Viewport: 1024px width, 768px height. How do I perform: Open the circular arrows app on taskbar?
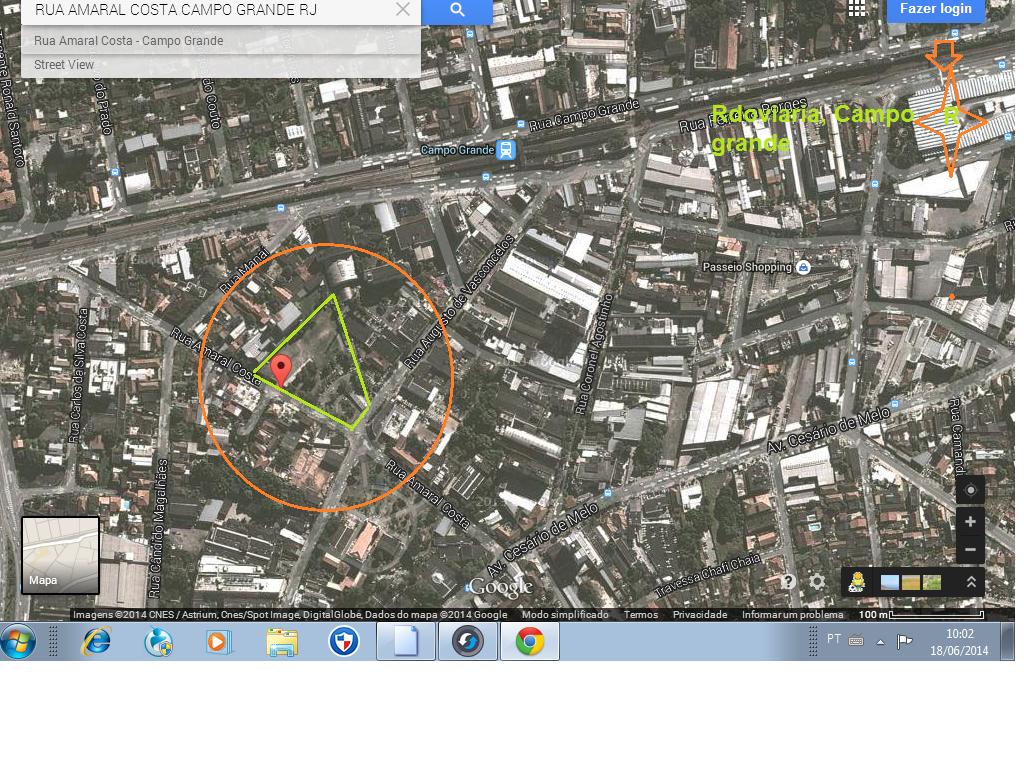[x=468, y=641]
